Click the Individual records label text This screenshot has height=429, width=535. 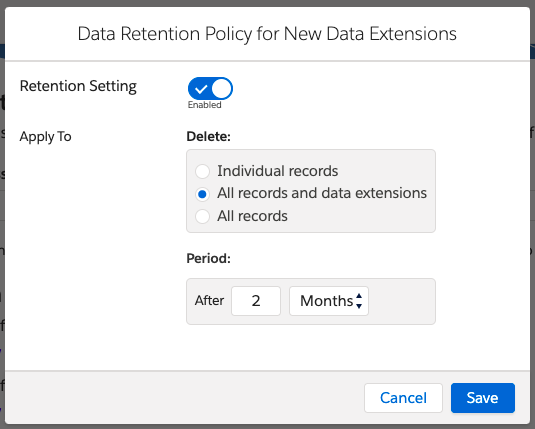[277, 171]
